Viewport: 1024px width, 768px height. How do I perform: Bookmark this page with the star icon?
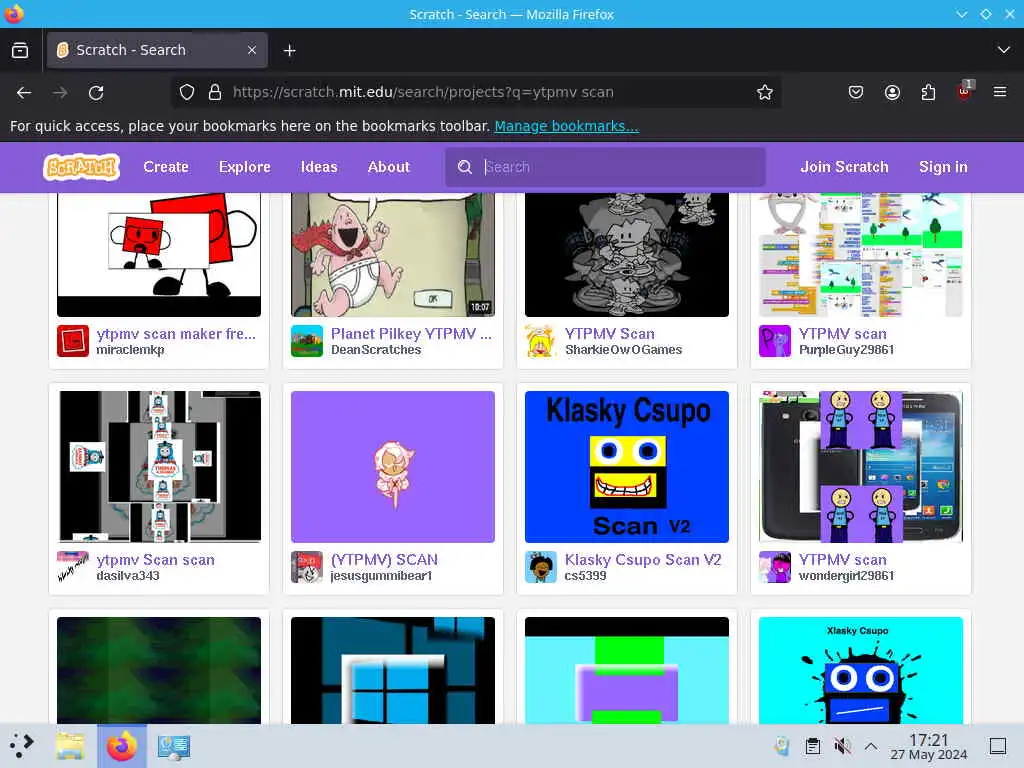pos(765,93)
